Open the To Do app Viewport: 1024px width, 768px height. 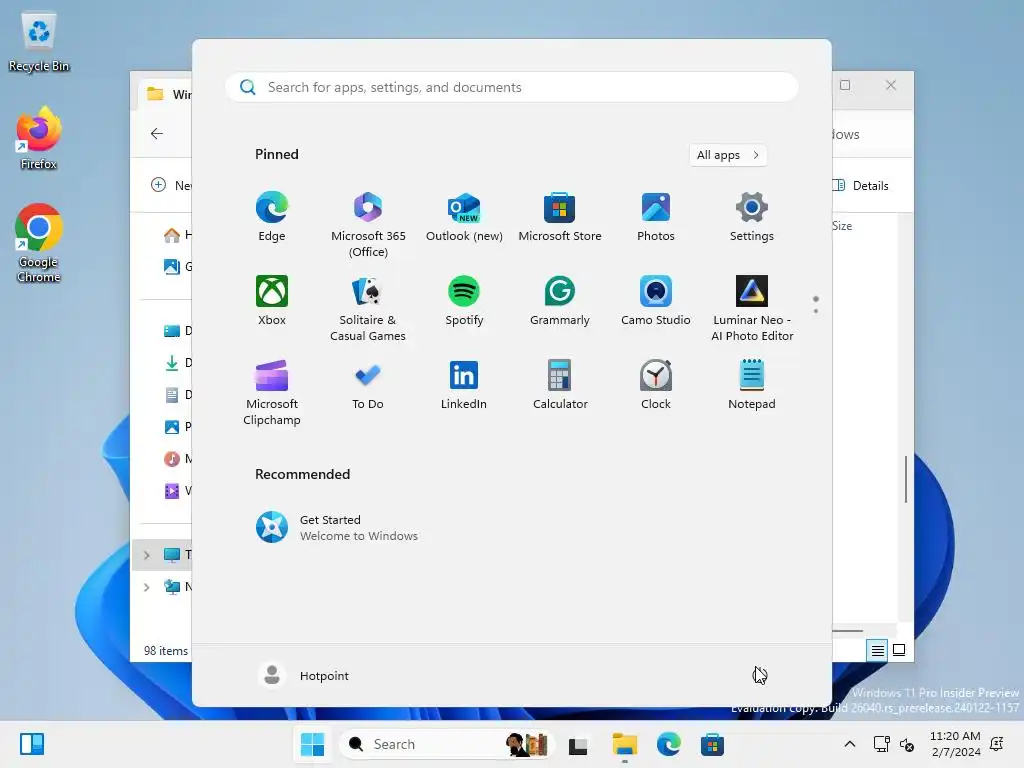tap(368, 385)
